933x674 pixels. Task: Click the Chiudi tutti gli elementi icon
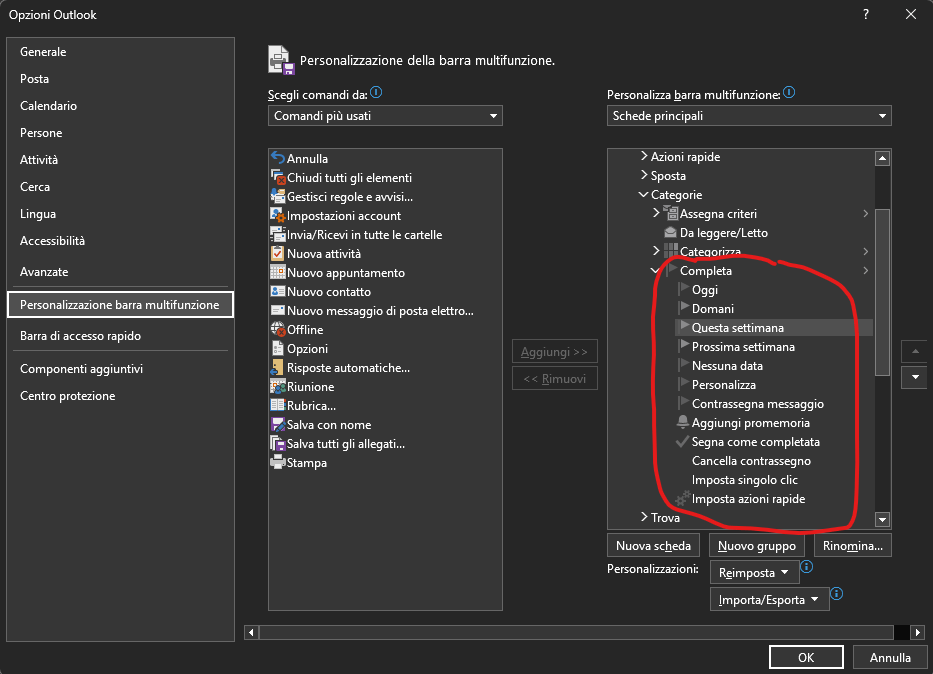coord(278,177)
